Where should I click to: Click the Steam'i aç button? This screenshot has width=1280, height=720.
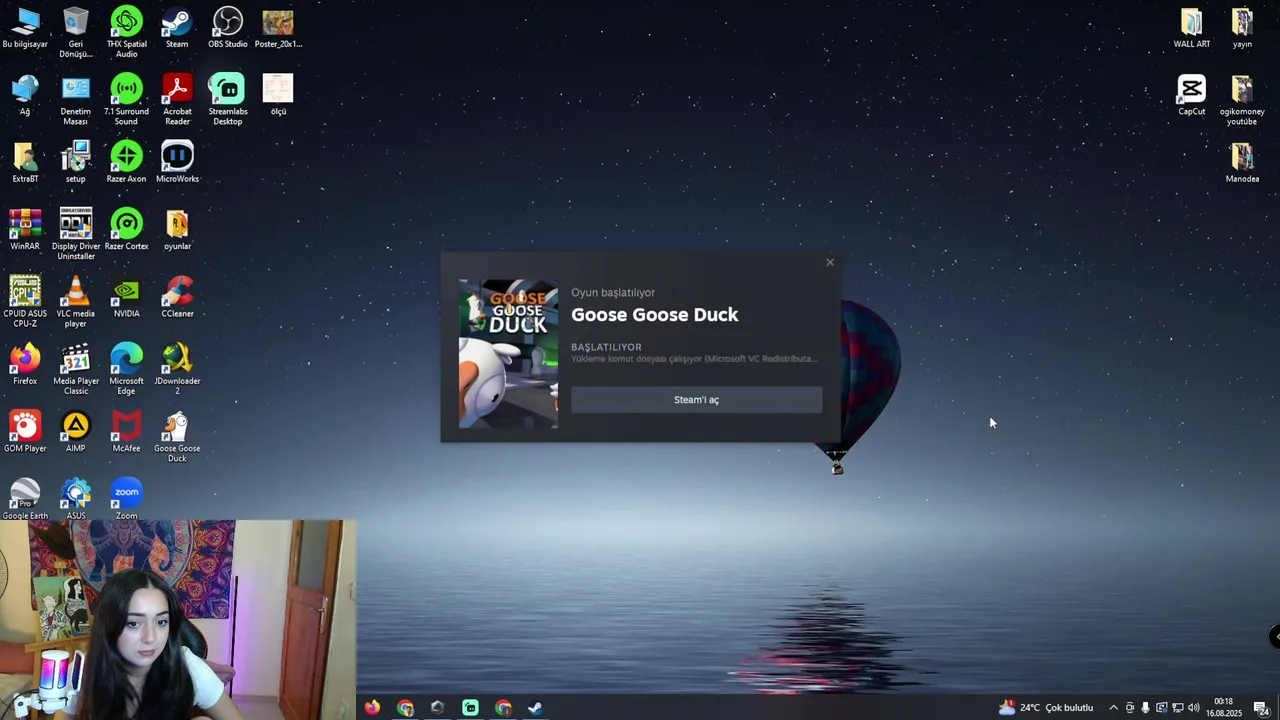pyautogui.click(x=696, y=400)
